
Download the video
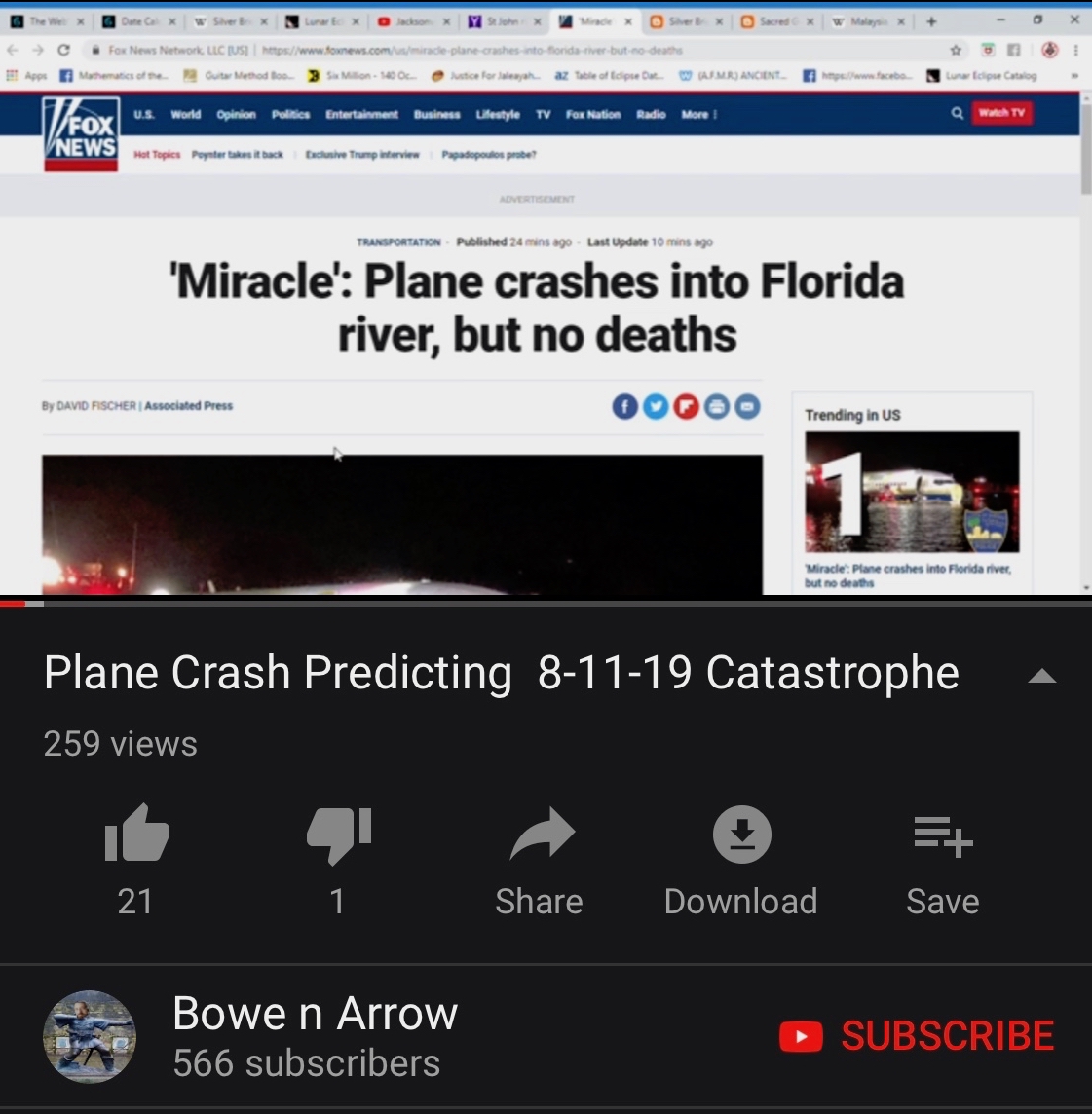click(x=741, y=835)
